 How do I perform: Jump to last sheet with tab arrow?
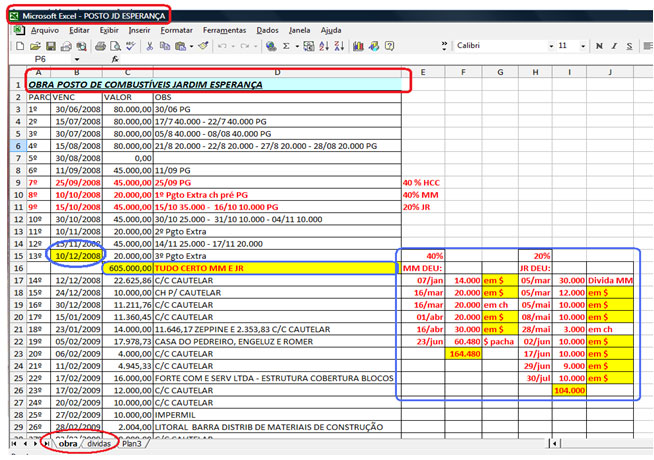[47, 444]
